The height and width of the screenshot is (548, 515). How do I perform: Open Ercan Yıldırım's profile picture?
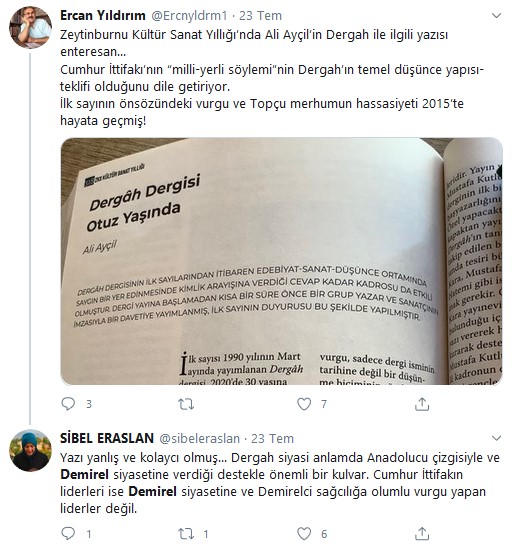30,27
